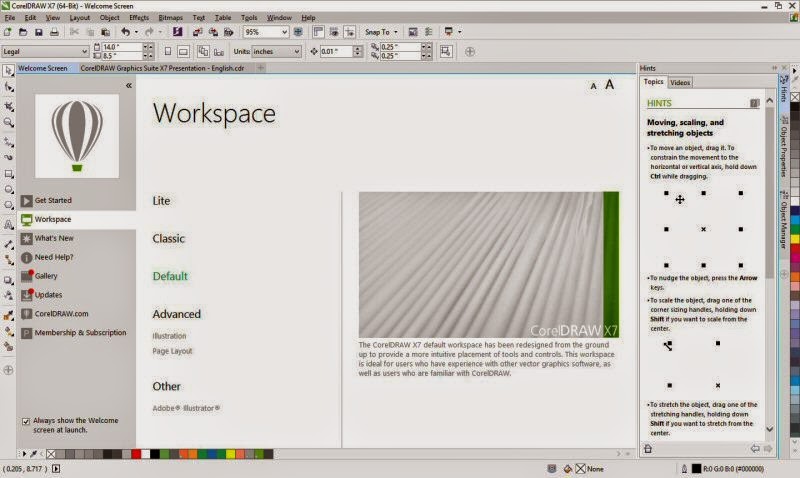
Task: Select the Rectangle tool in the toolbox
Action: coord(8,174)
